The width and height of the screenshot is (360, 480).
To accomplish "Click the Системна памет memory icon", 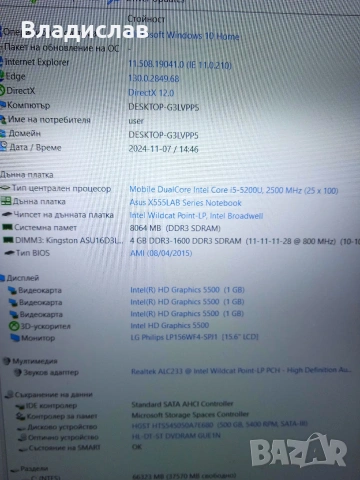I will coord(7,227).
